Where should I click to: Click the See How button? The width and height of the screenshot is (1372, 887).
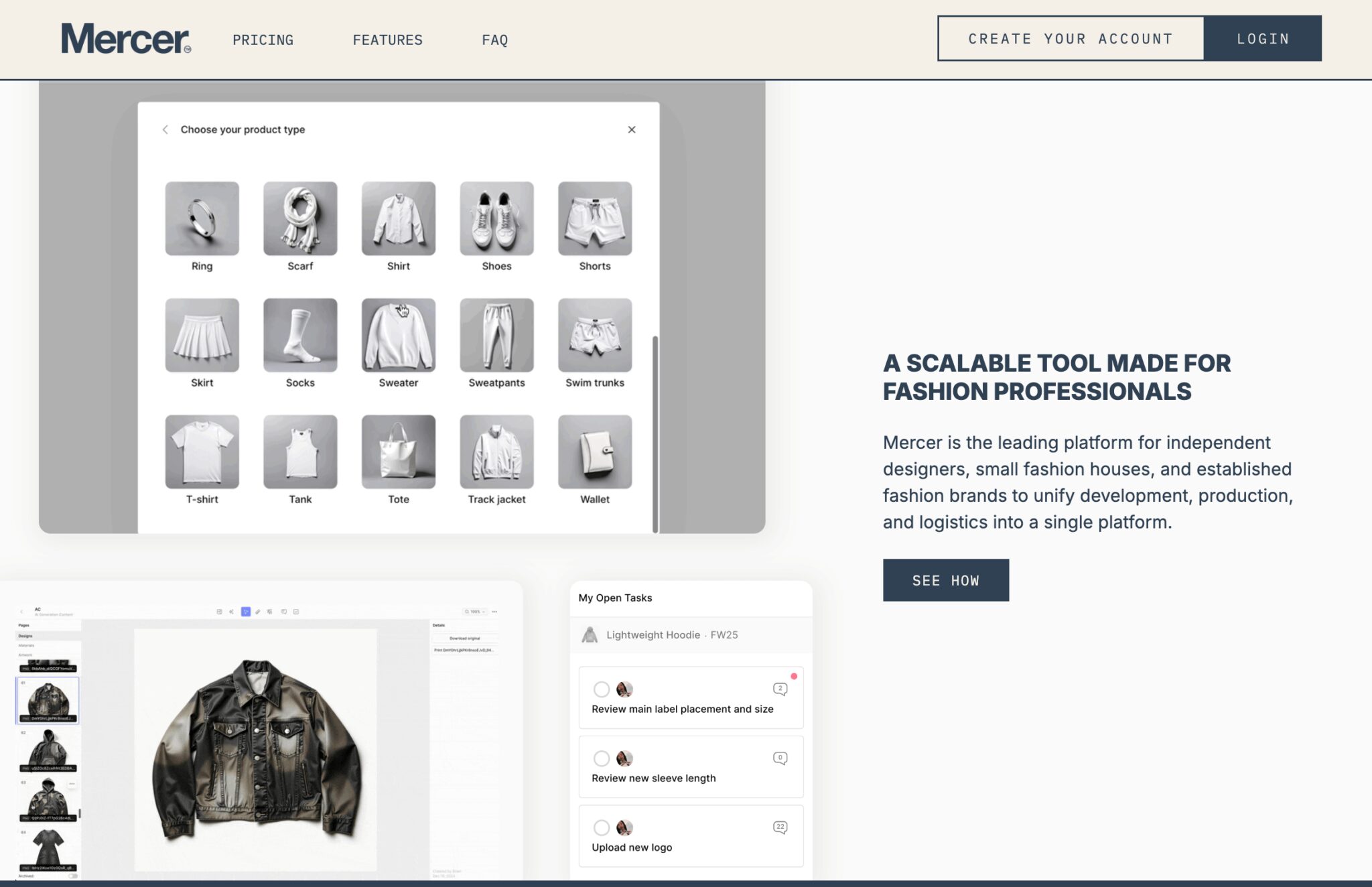click(x=945, y=580)
